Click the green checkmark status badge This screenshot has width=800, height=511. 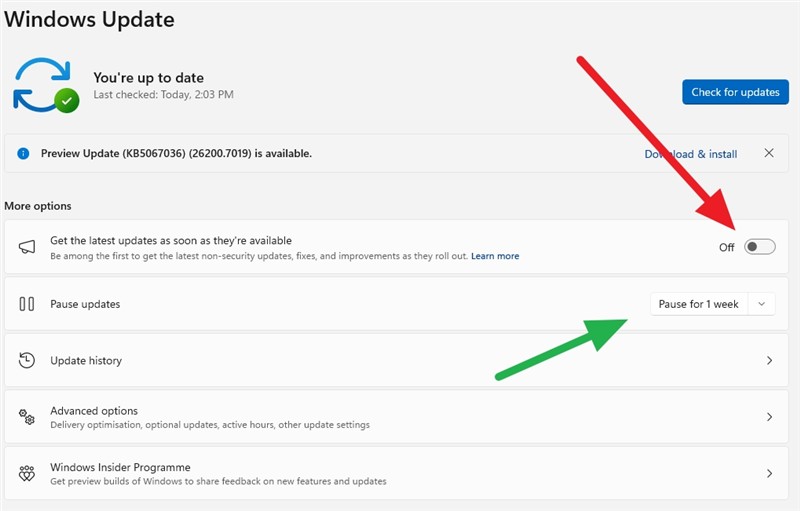click(x=67, y=100)
